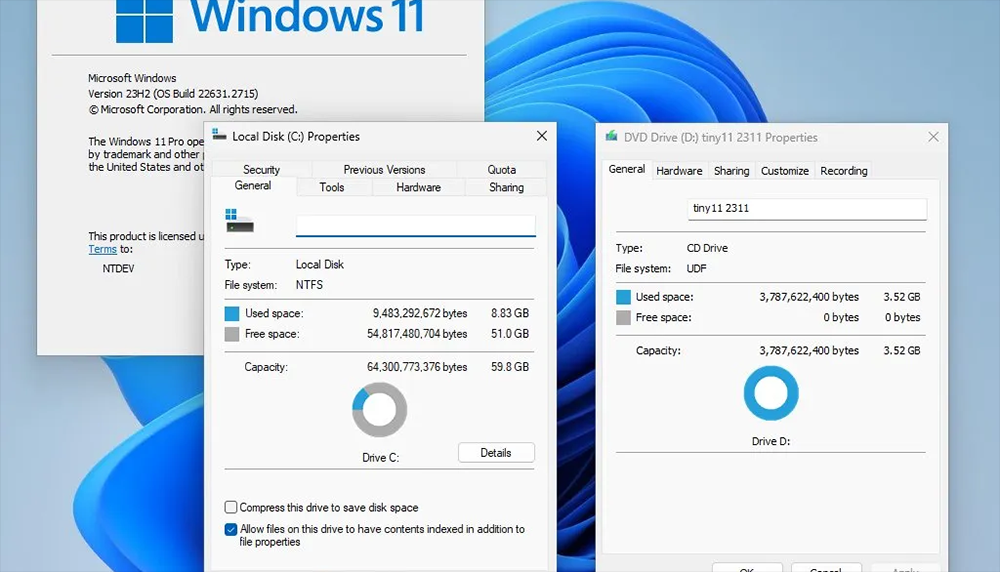Open the Sharing tab in C: Properties
The height and width of the screenshot is (572, 1000).
[506, 187]
